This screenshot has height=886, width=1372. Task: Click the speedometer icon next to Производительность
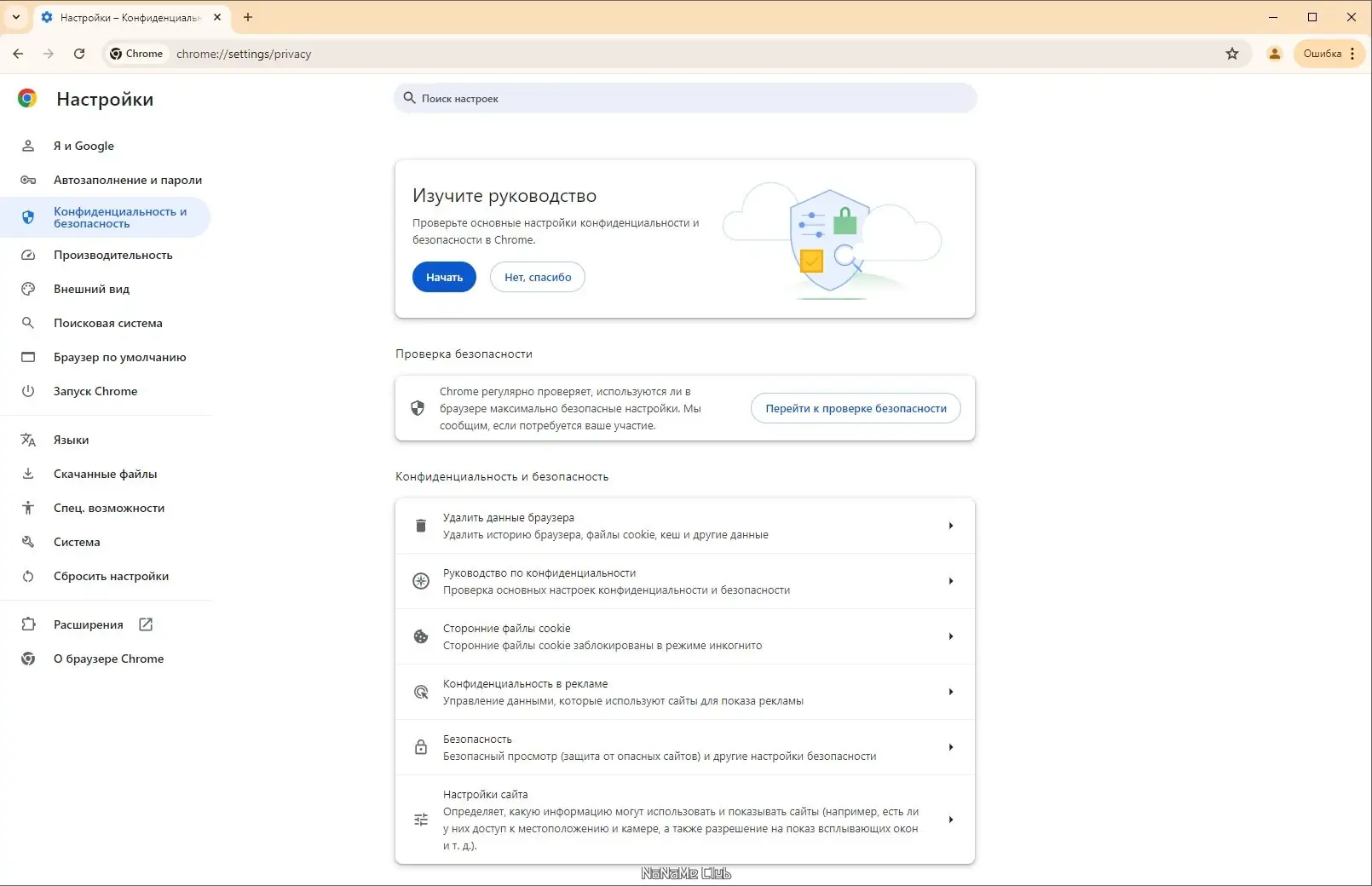[28, 255]
